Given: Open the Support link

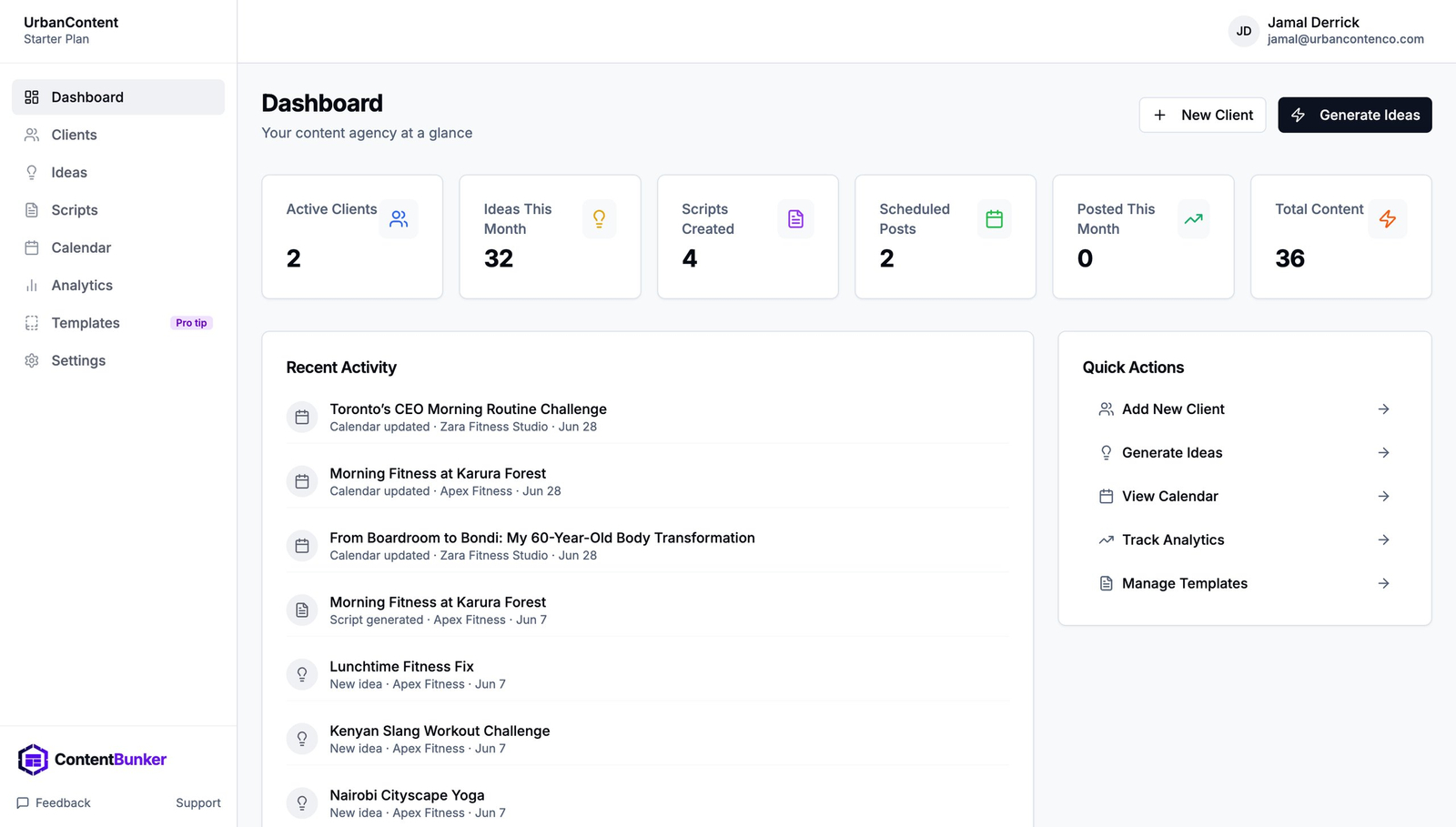Looking at the screenshot, I should (198, 803).
